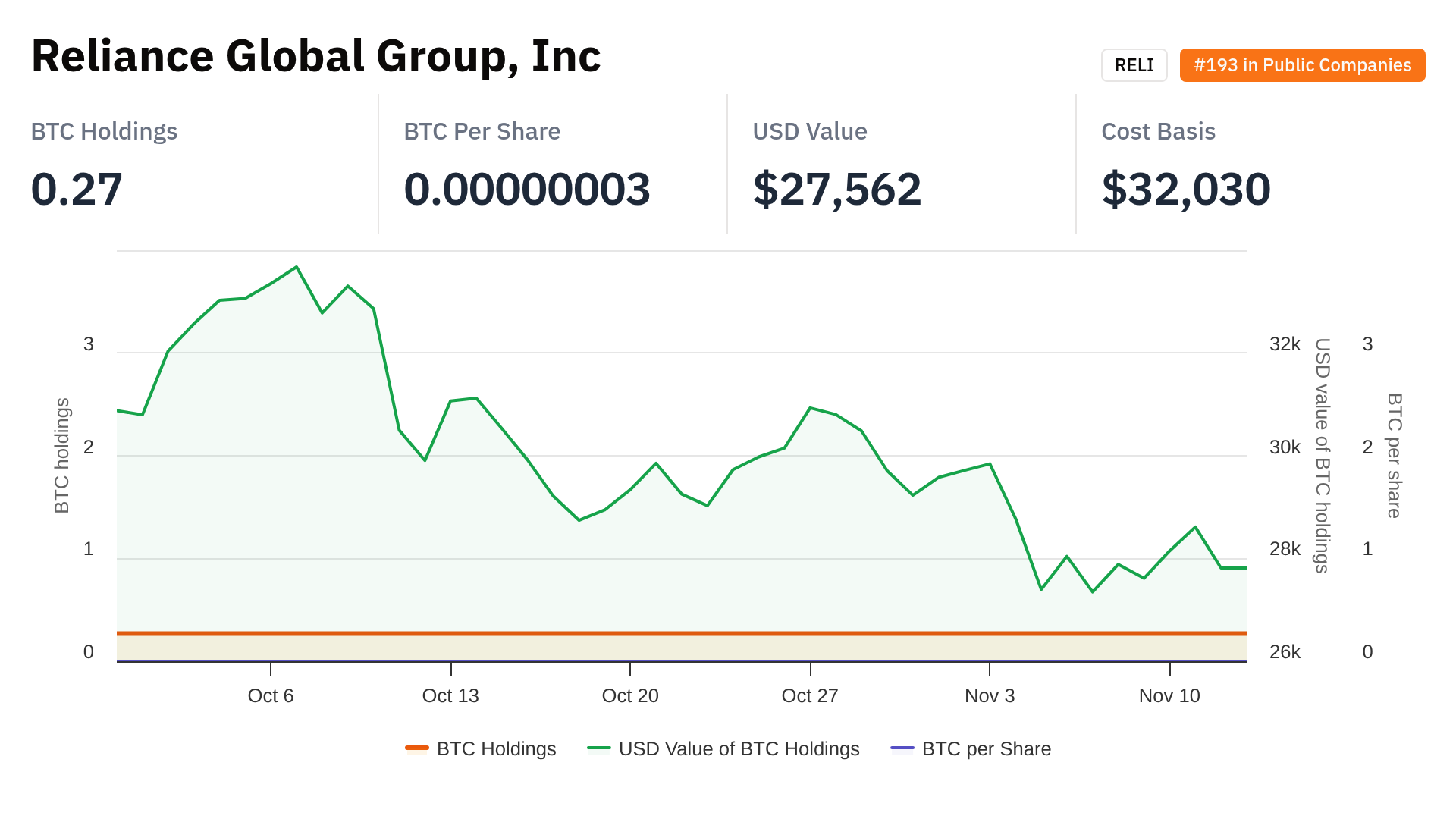Toggle the BTC Holdings legend series

point(496,748)
